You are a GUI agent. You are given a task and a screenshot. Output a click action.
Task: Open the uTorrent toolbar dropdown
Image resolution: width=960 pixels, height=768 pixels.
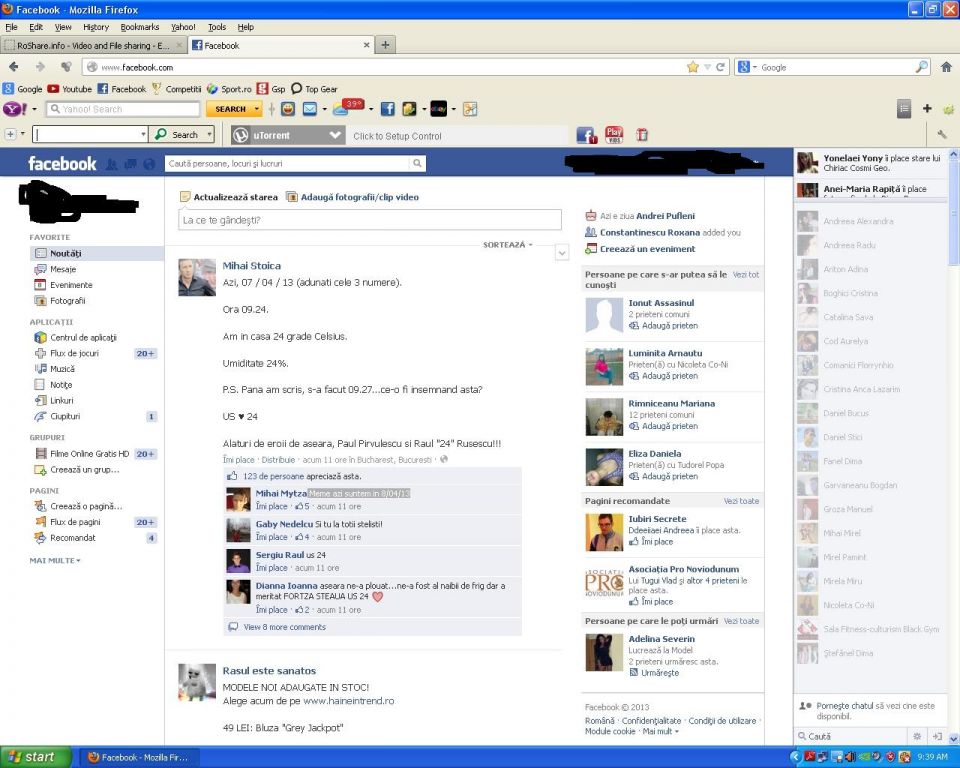click(335, 135)
